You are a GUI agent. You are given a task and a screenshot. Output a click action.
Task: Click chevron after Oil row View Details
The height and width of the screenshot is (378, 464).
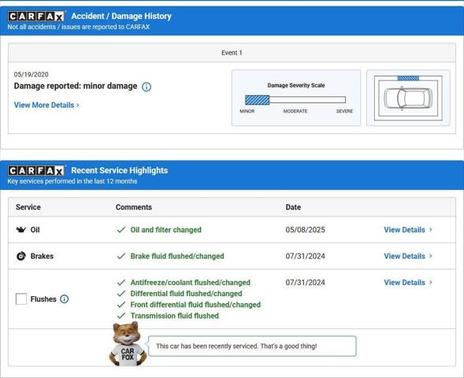[x=430, y=230]
